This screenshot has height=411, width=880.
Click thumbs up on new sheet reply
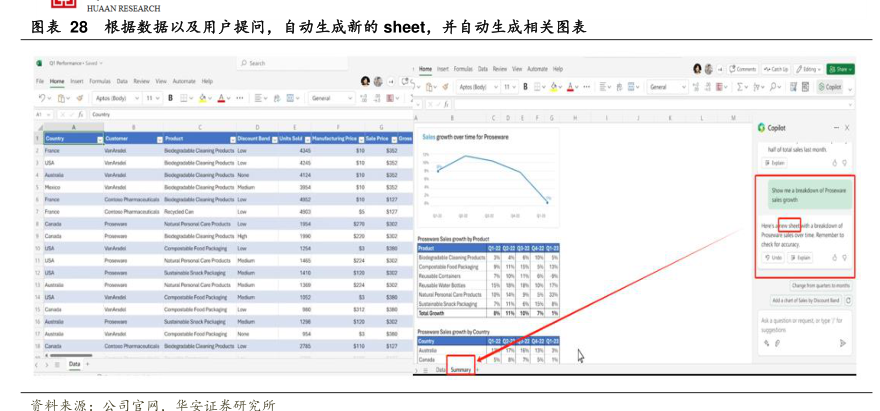(835, 258)
